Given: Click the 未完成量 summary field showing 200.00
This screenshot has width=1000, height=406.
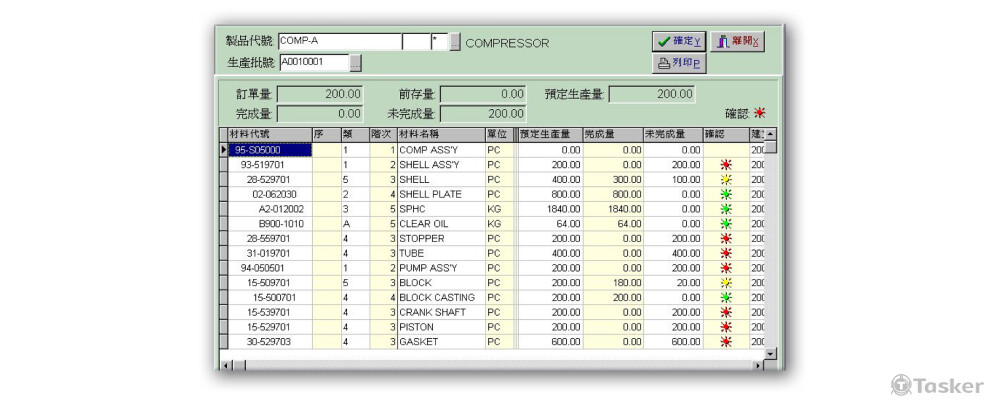Looking at the screenshot, I should [483, 114].
